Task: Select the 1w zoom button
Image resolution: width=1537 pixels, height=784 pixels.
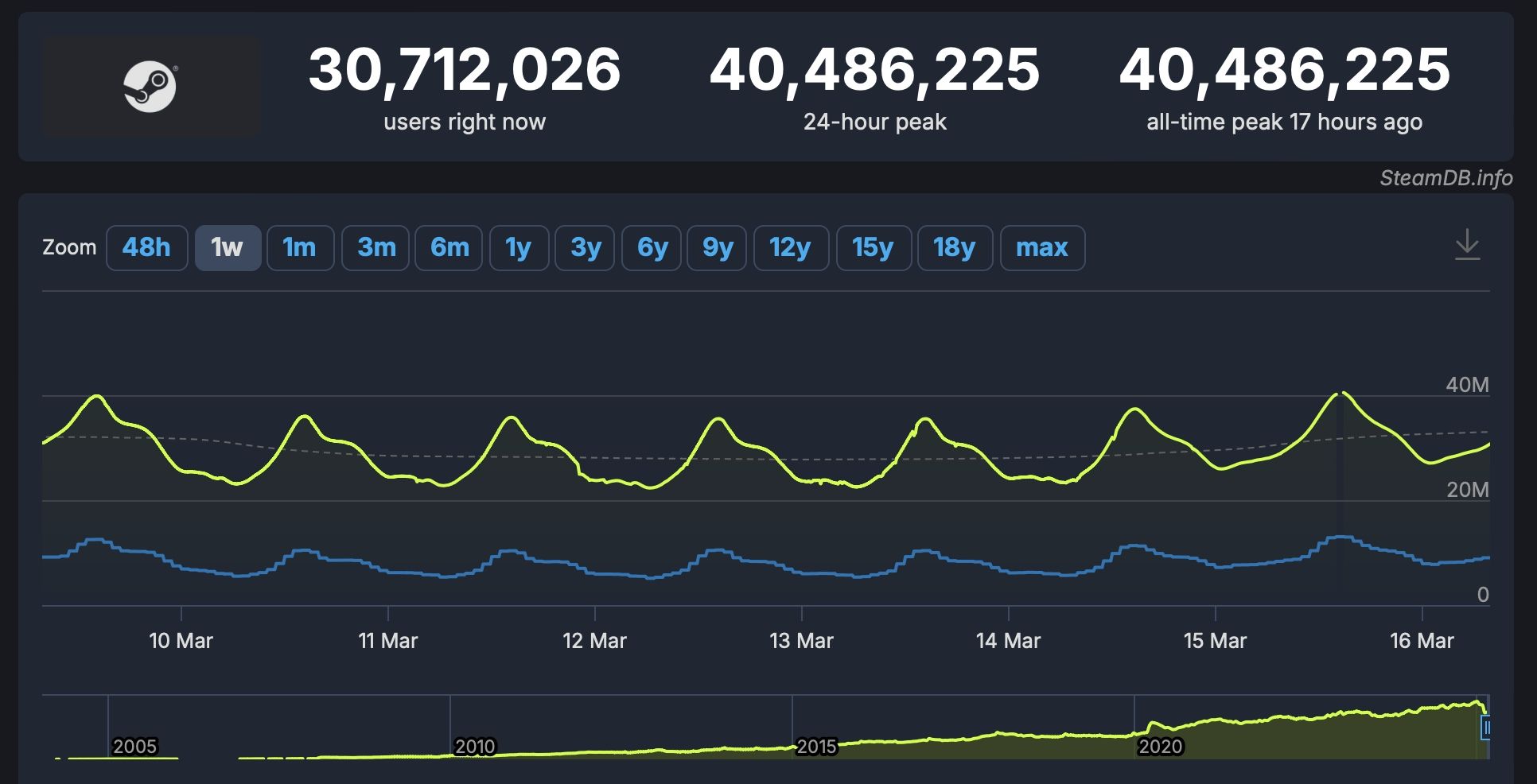Action: (x=228, y=248)
